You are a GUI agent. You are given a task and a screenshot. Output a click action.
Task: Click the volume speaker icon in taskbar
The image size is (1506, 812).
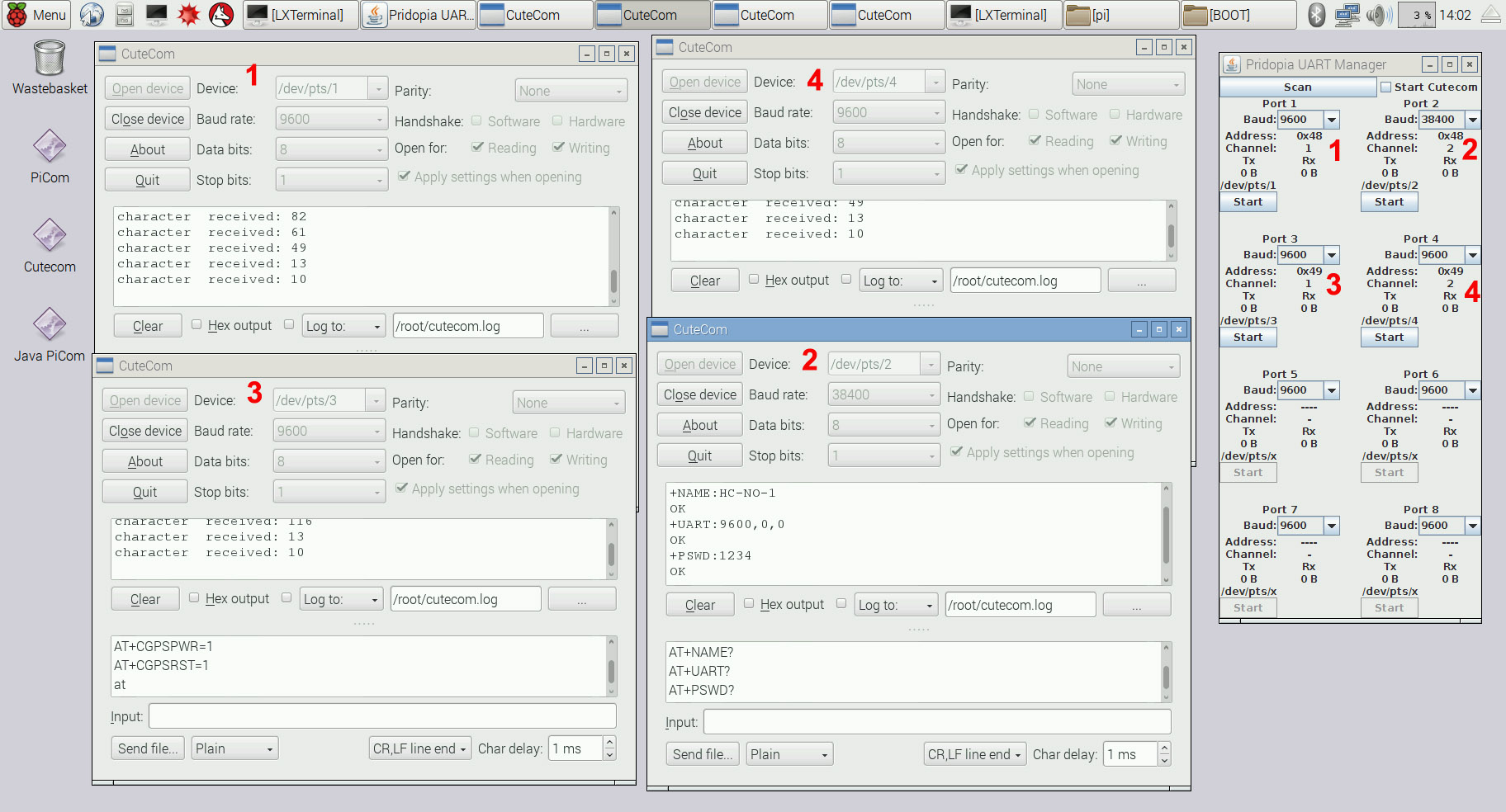coord(1376,15)
